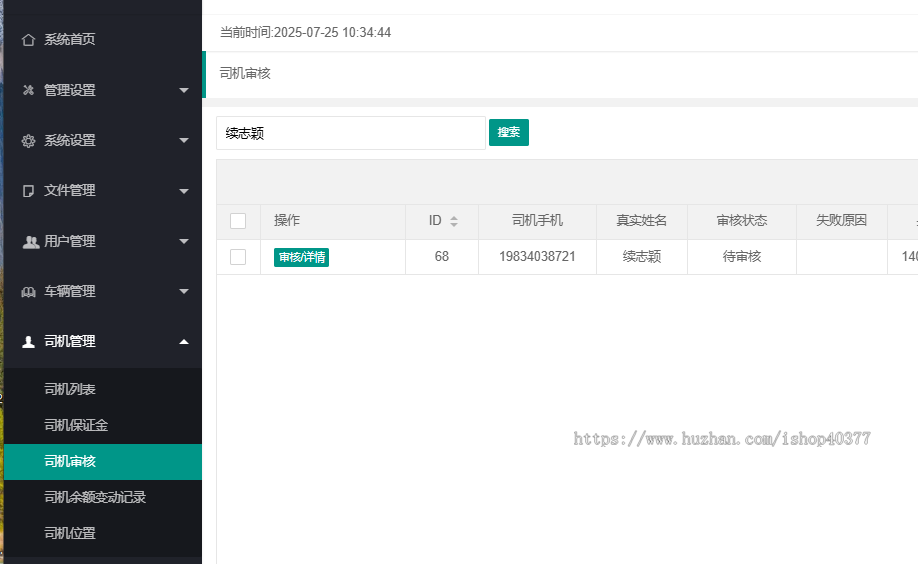This screenshot has width=918, height=564.
Task: Collapse the 司机管理 menu arrow
Action: (184, 342)
